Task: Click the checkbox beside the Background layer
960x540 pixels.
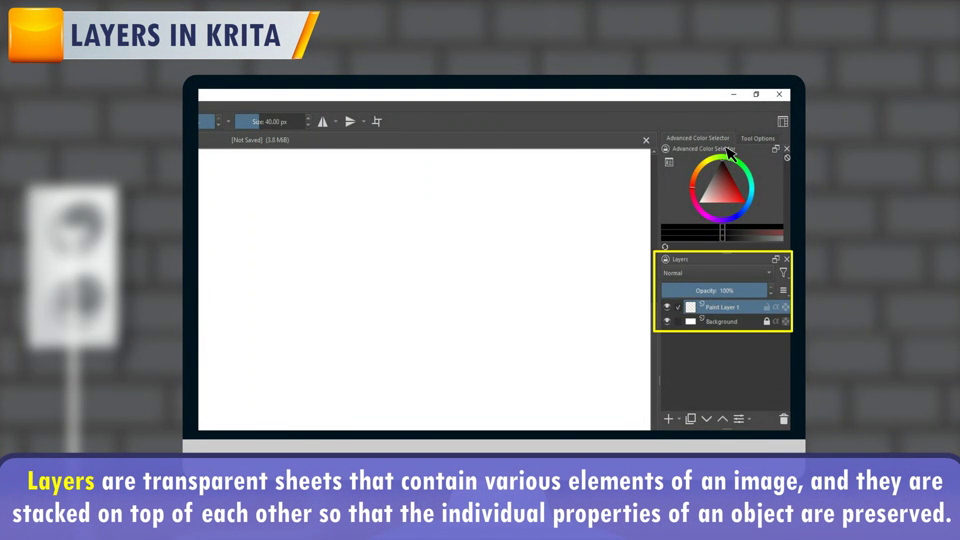Action: pos(678,321)
